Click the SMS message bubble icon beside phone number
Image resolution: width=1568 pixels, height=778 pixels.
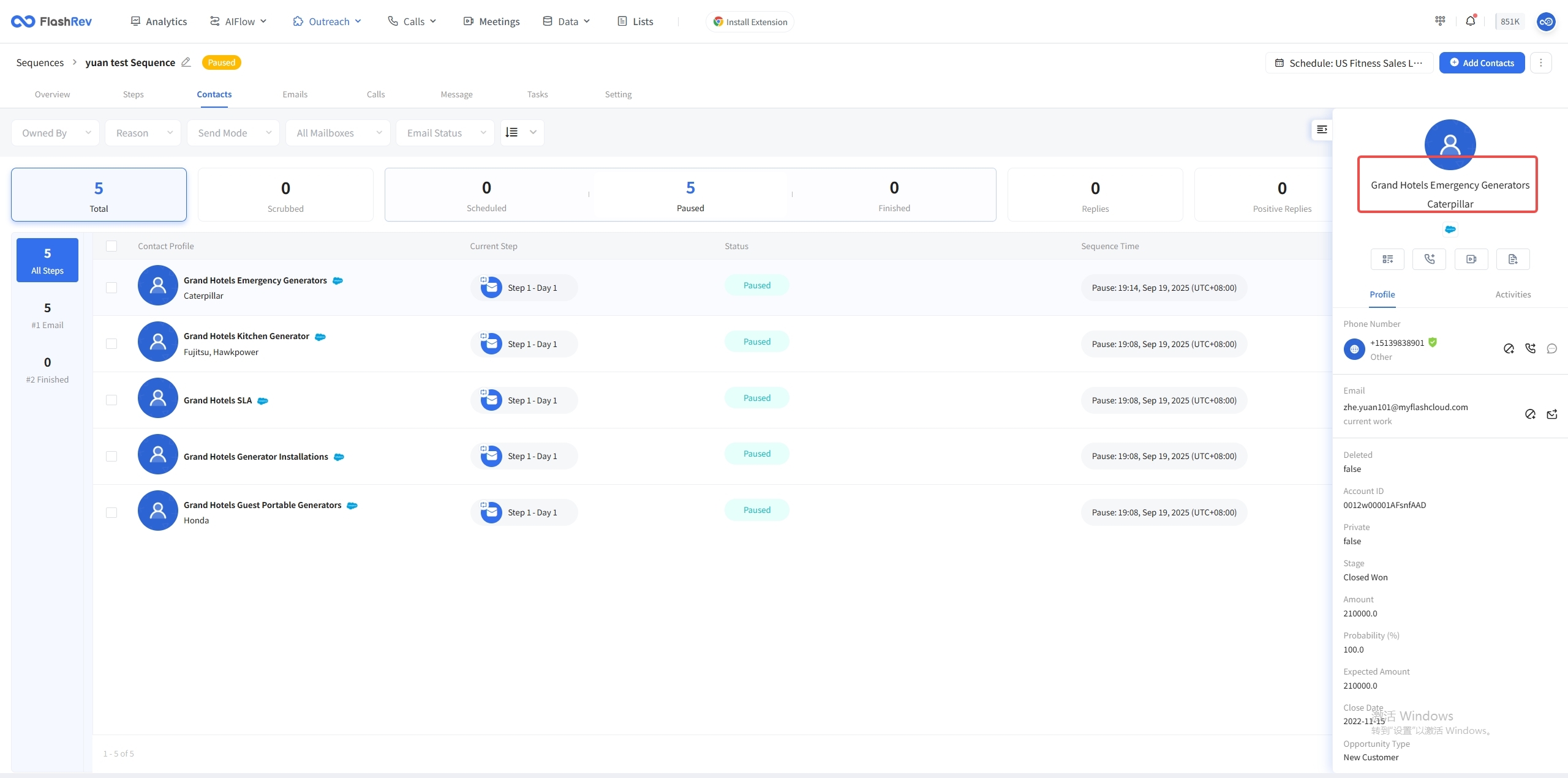pyautogui.click(x=1551, y=348)
